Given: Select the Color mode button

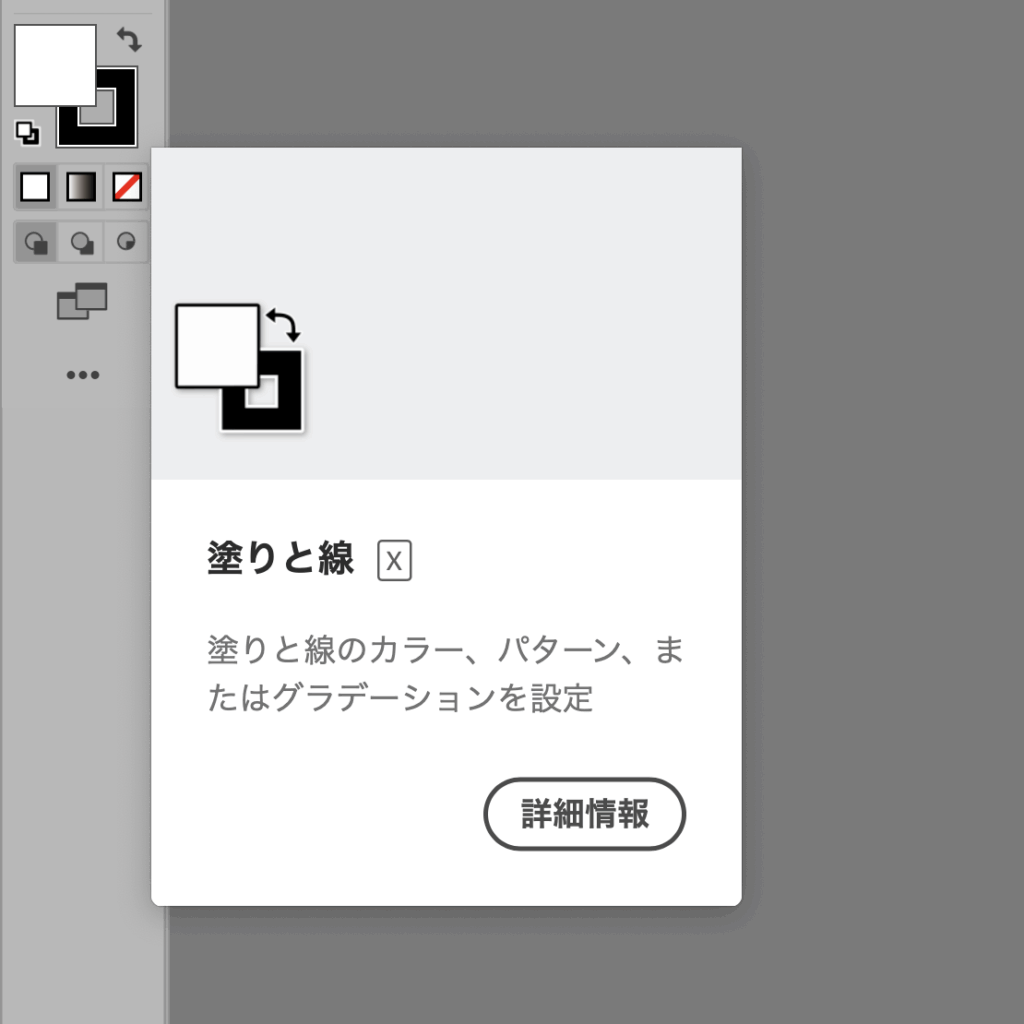Looking at the screenshot, I should pyautogui.click(x=35, y=187).
